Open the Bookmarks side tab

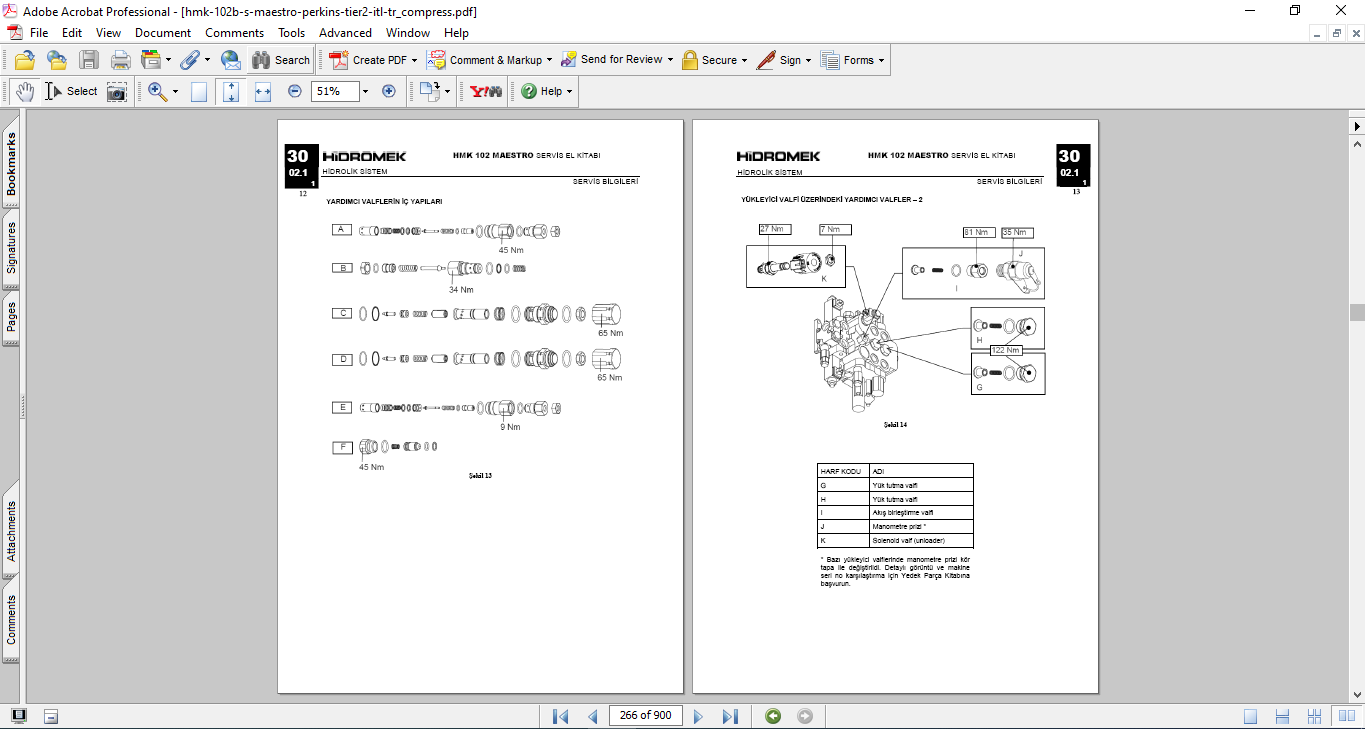coord(12,165)
